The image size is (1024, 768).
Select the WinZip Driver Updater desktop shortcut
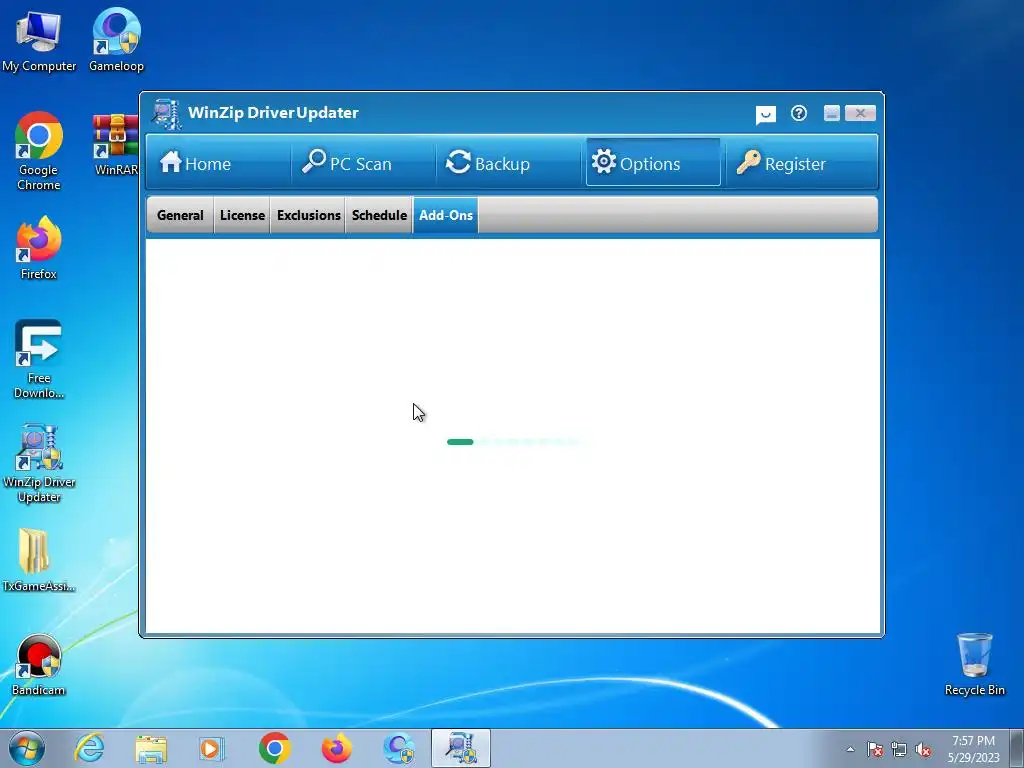(39, 464)
